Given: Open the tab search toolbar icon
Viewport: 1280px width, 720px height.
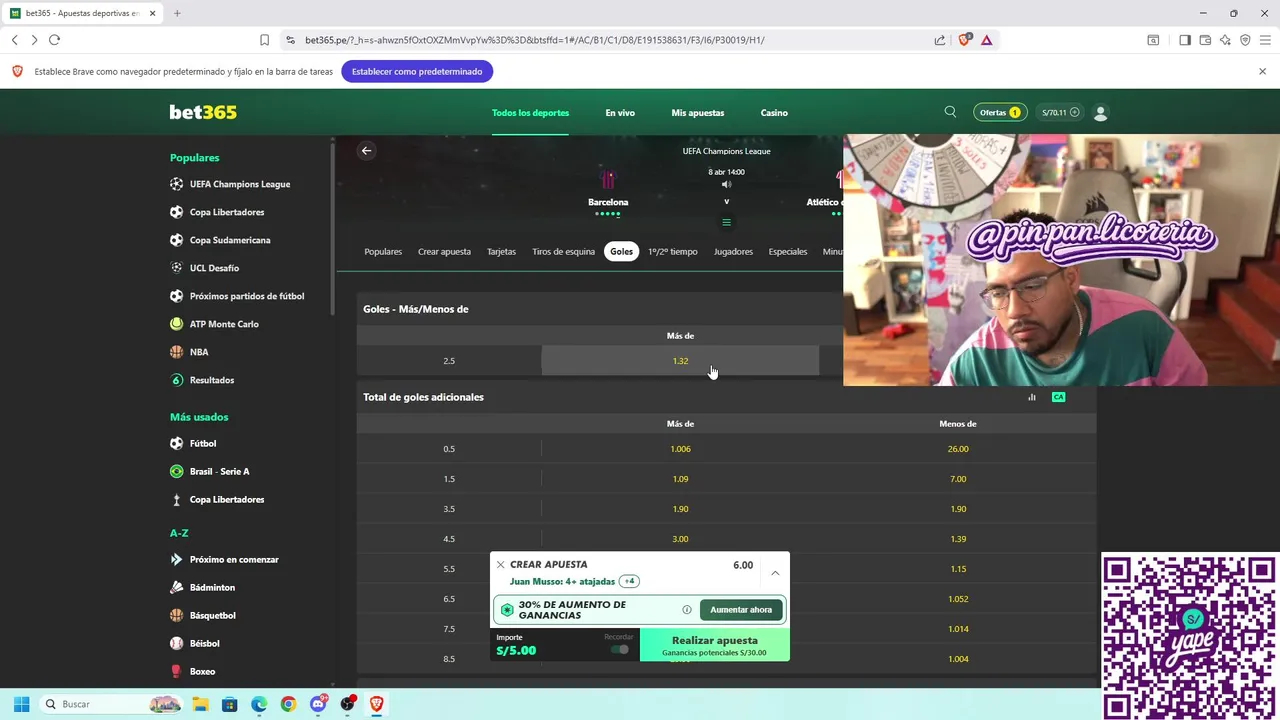Looking at the screenshot, I should 1153,40.
